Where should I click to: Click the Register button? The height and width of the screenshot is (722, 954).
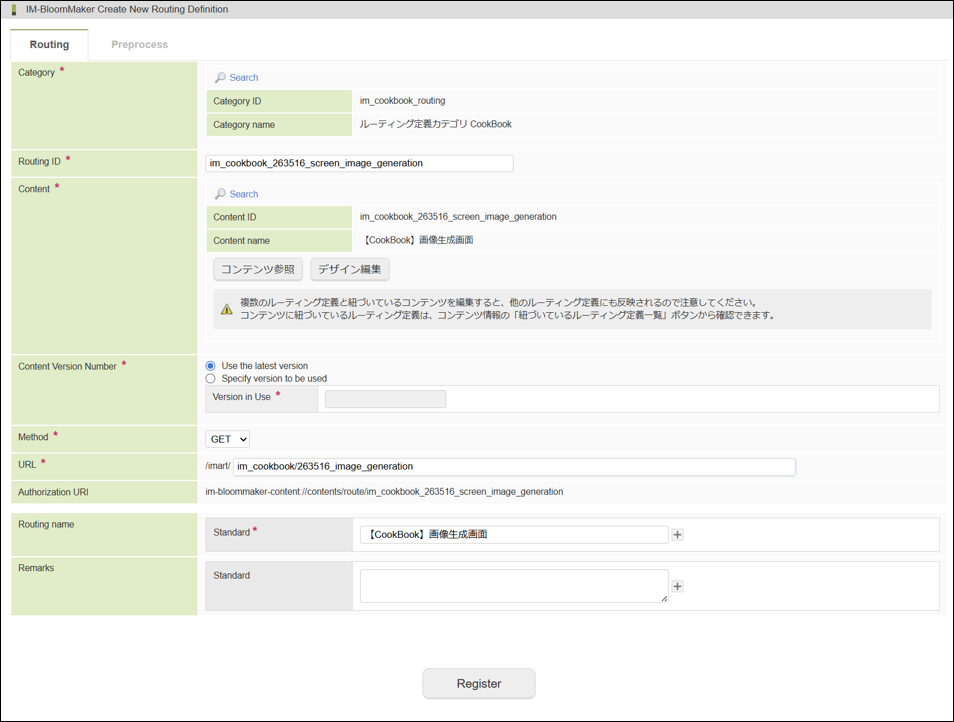(478, 684)
